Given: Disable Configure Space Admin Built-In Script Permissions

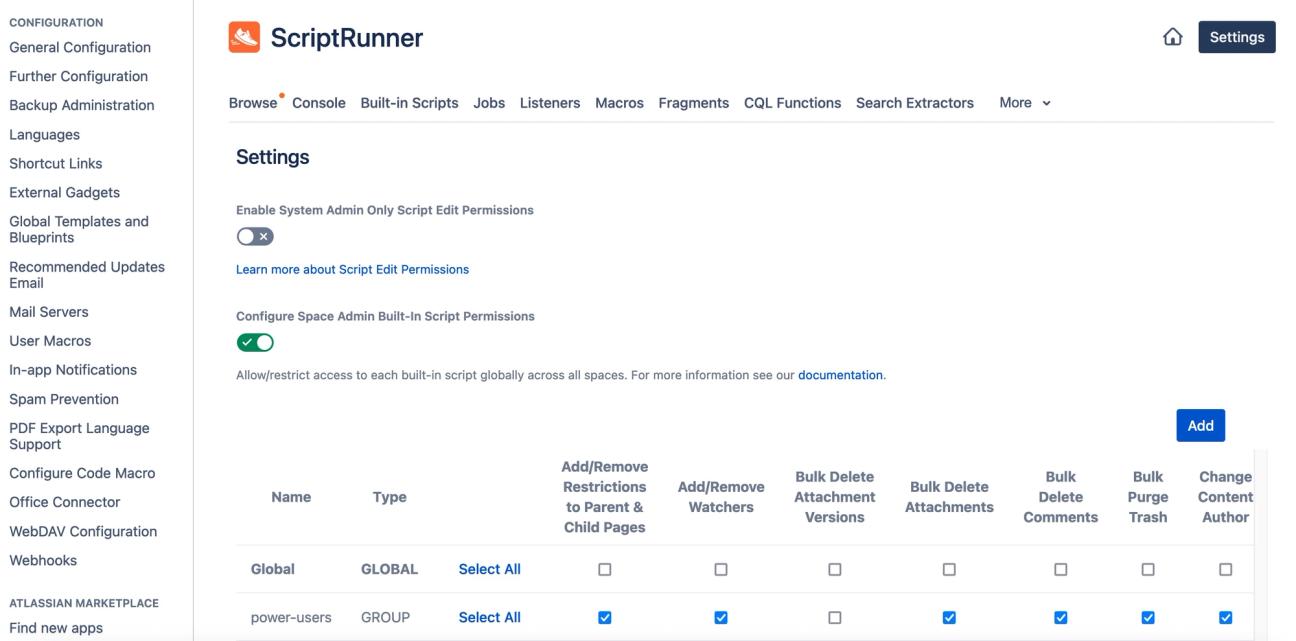Looking at the screenshot, I should tap(256, 341).
